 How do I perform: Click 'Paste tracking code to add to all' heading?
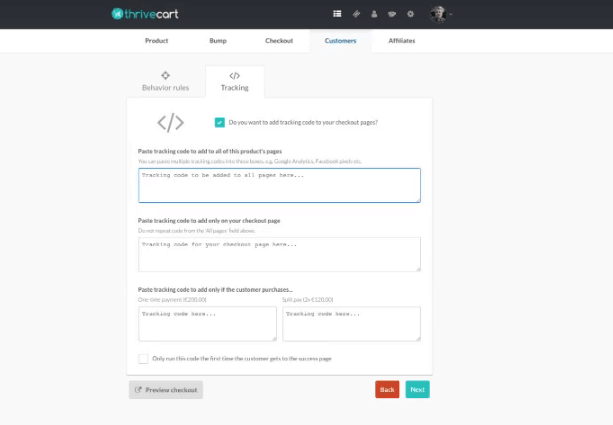click(210, 151)
